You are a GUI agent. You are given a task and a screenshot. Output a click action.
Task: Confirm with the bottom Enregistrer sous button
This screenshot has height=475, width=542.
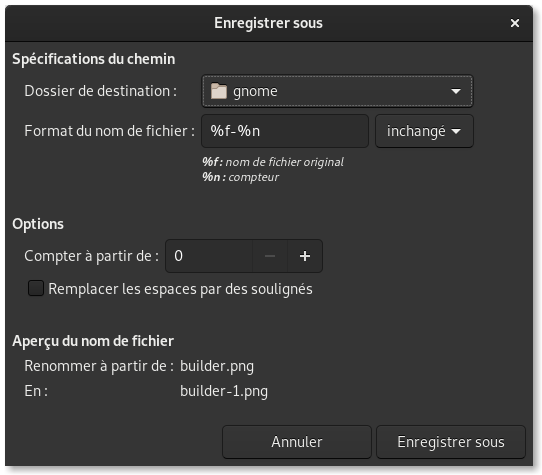tap(451, 442)
